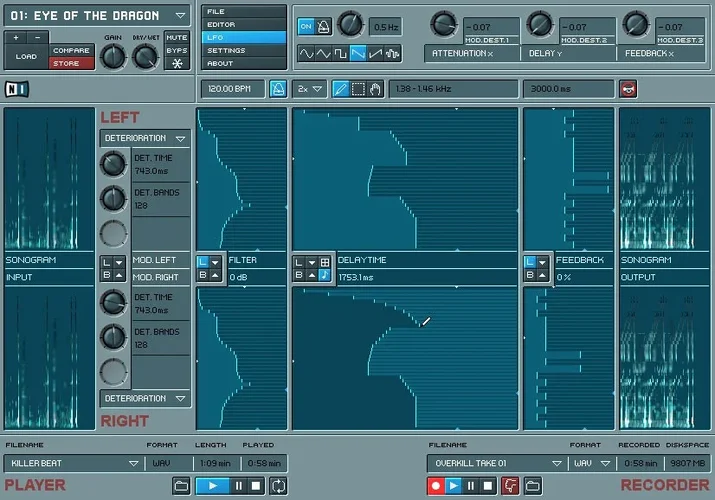Toggle the B button for Filter
This screenshot has width=715, height=500.
point(203,275)
